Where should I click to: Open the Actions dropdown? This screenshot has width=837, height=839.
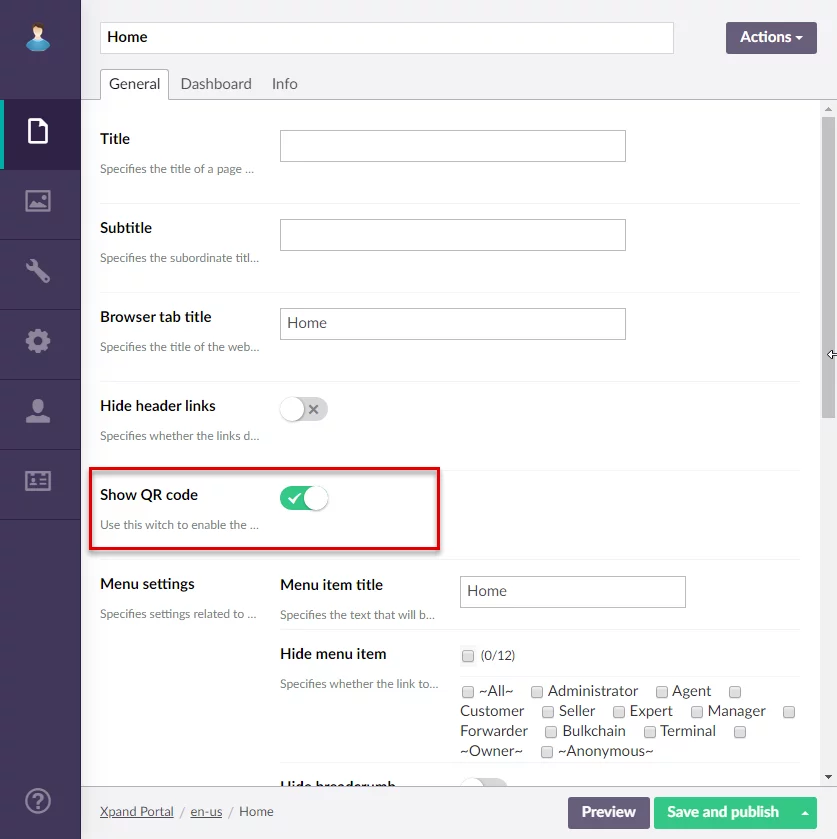[x=771, y=38]
